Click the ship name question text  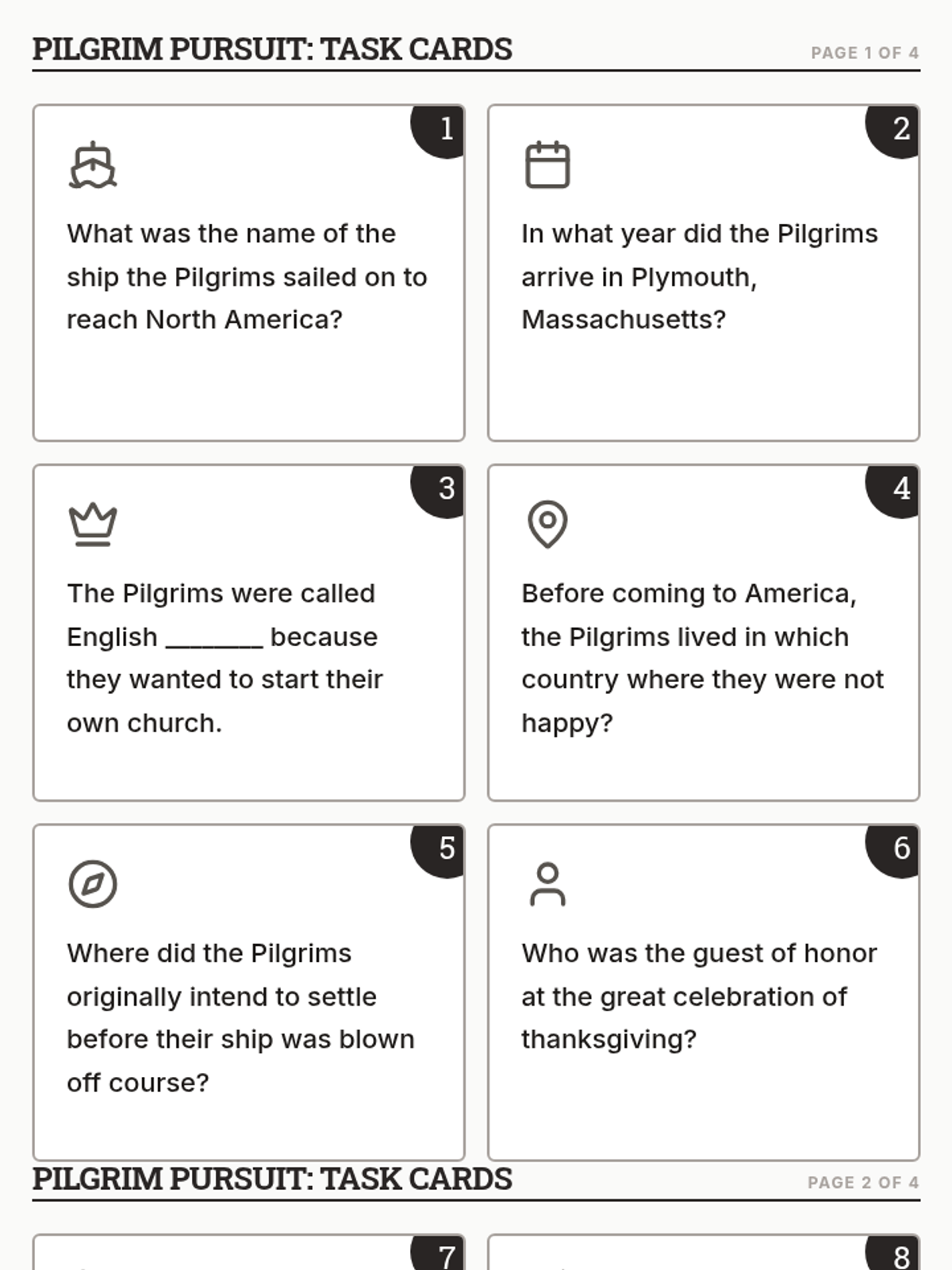247,277
